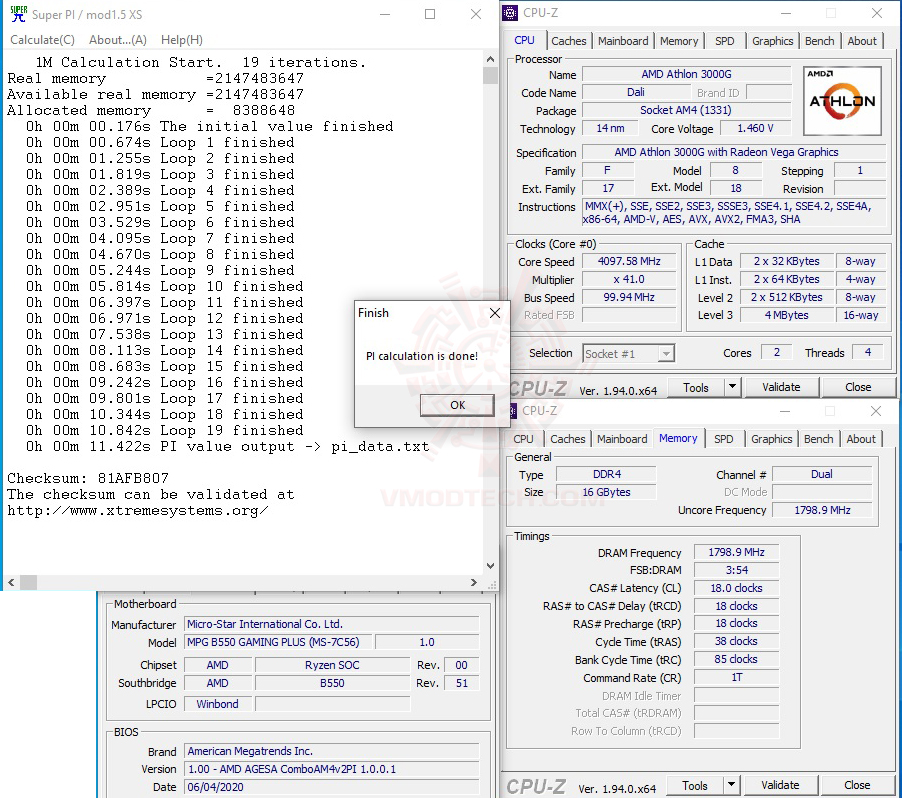902x798 pixels.
Task: Click the BIOS Date value 06/04/2020
Action: coord(332,787)
